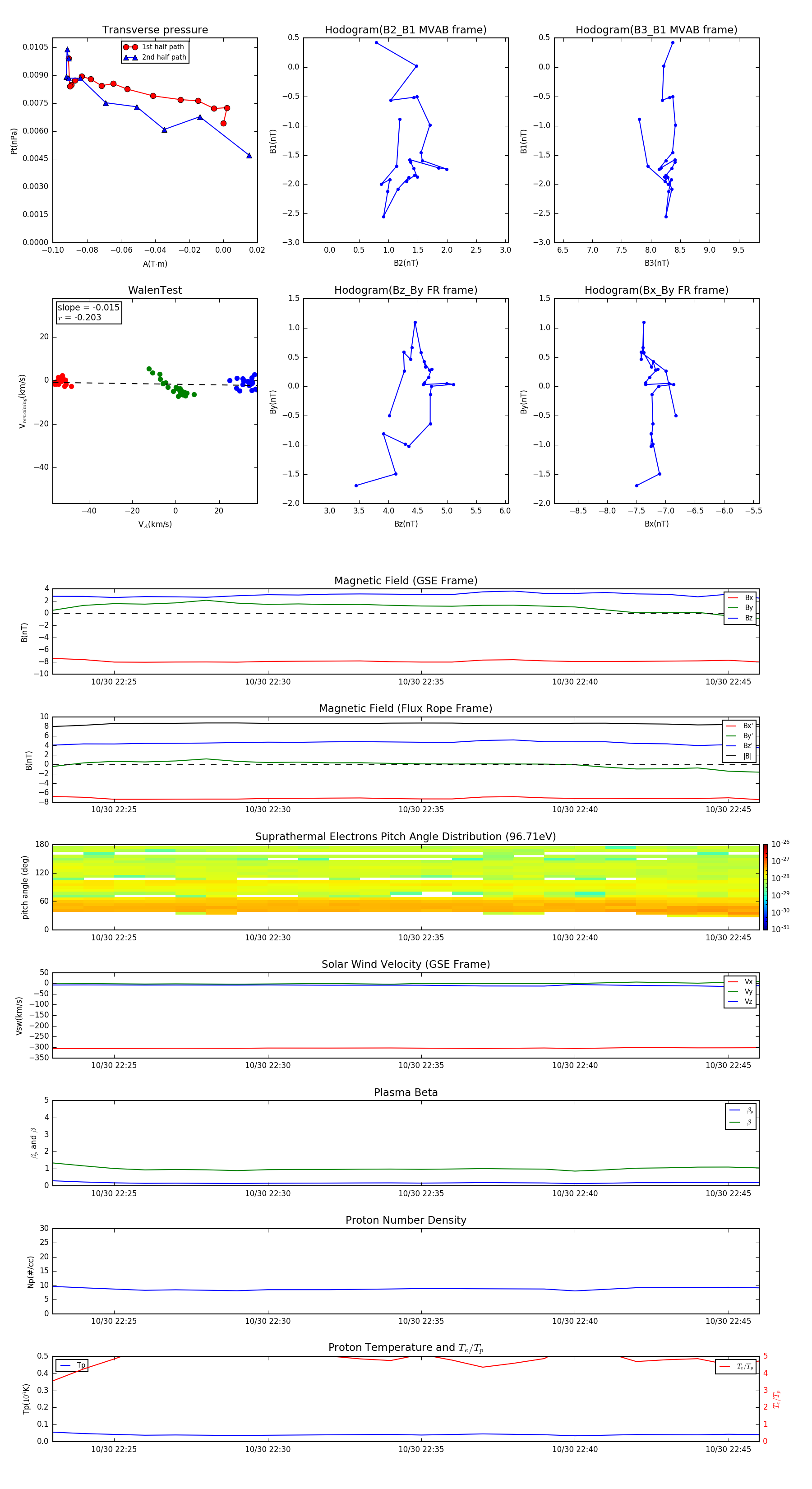This screenshot has width=812, height=1489.
Task: Click the 'Magnetic Field (Flux Rope Frame)' title
Action: point(406,709)
